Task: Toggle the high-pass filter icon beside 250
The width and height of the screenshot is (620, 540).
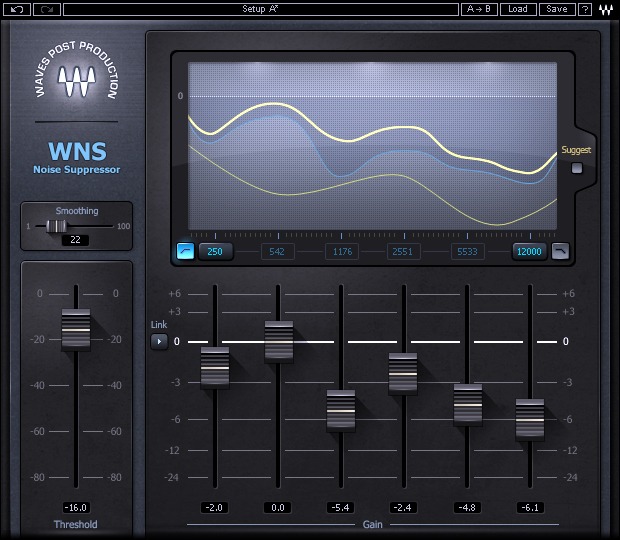Action: click(x=185, y=251)
